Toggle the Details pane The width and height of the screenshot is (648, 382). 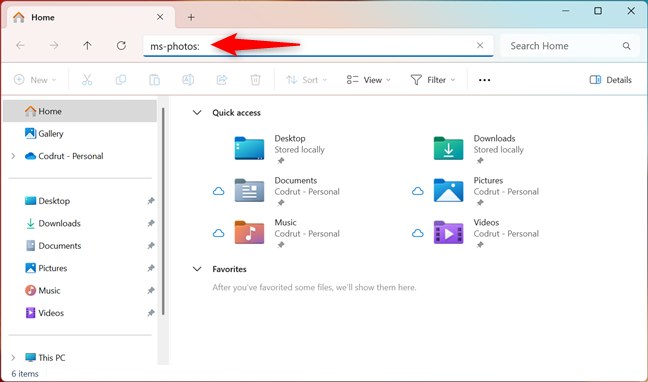pos(610,80)
